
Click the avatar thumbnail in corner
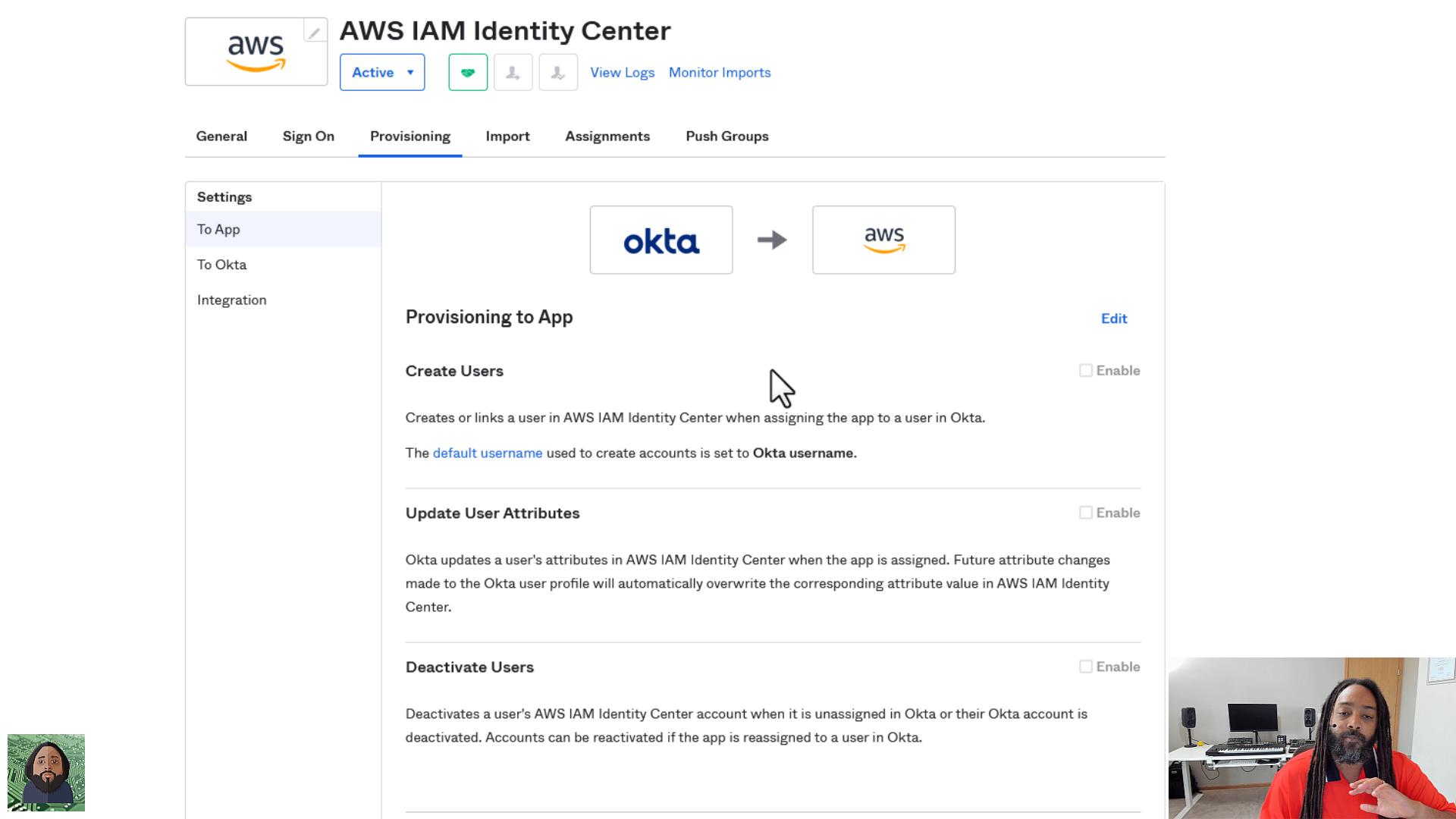click(x=46, y=772)
